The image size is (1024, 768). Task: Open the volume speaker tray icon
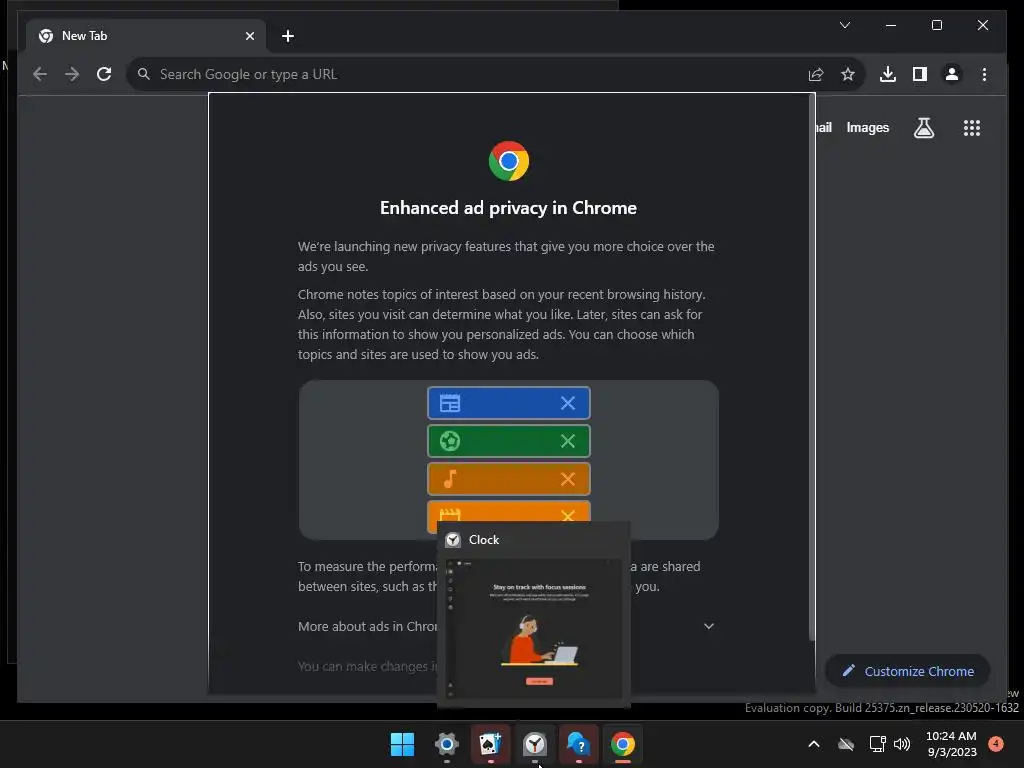coord(902,744)
